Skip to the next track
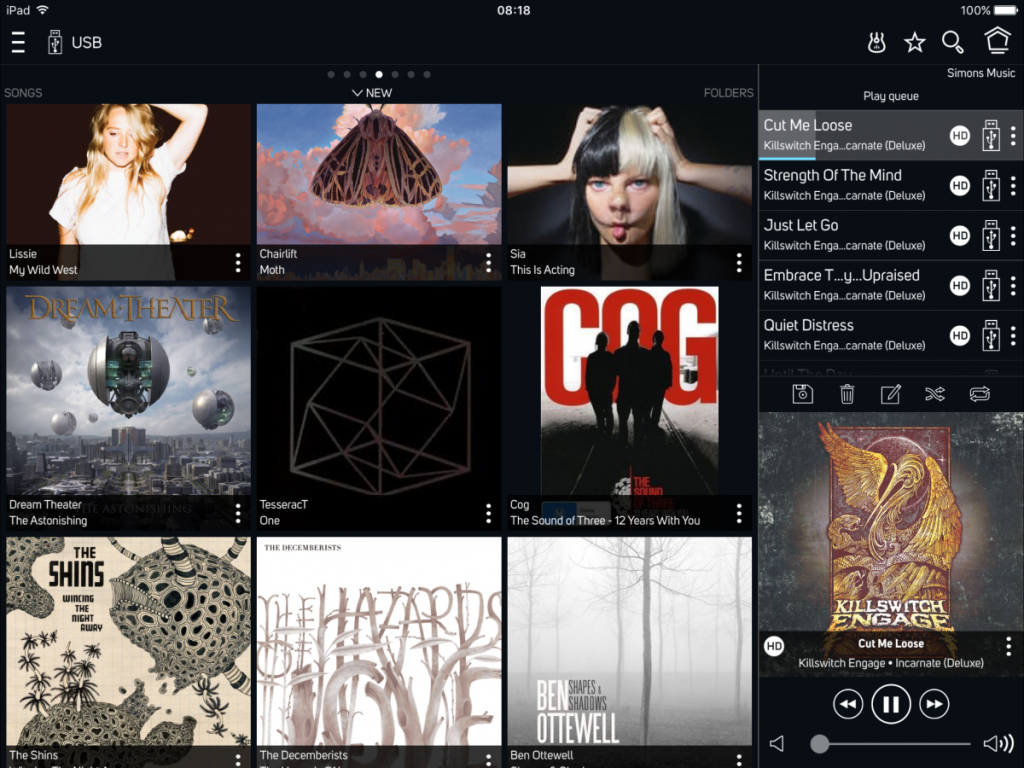This screenshot has width=1024, height=768. 934,705
